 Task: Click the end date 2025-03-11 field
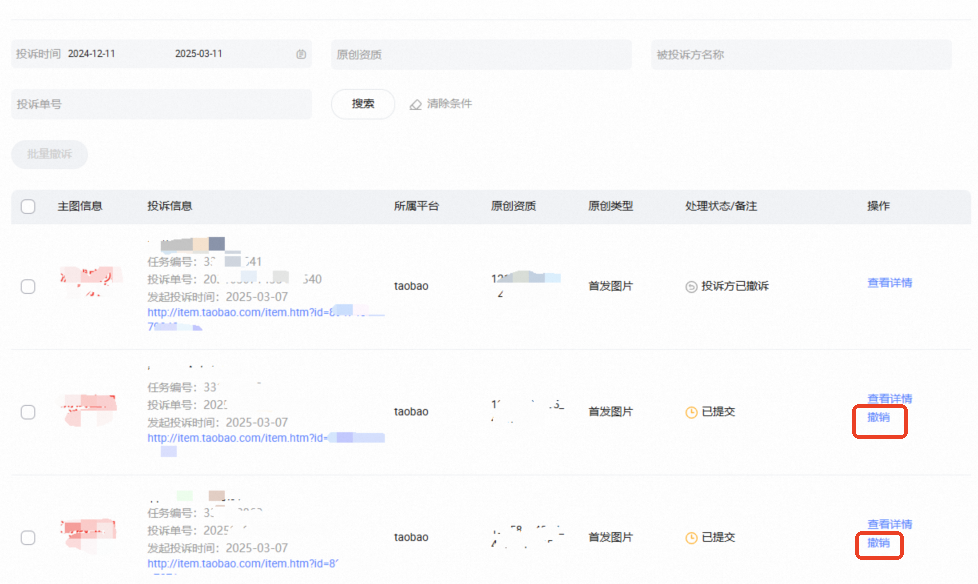199,54
